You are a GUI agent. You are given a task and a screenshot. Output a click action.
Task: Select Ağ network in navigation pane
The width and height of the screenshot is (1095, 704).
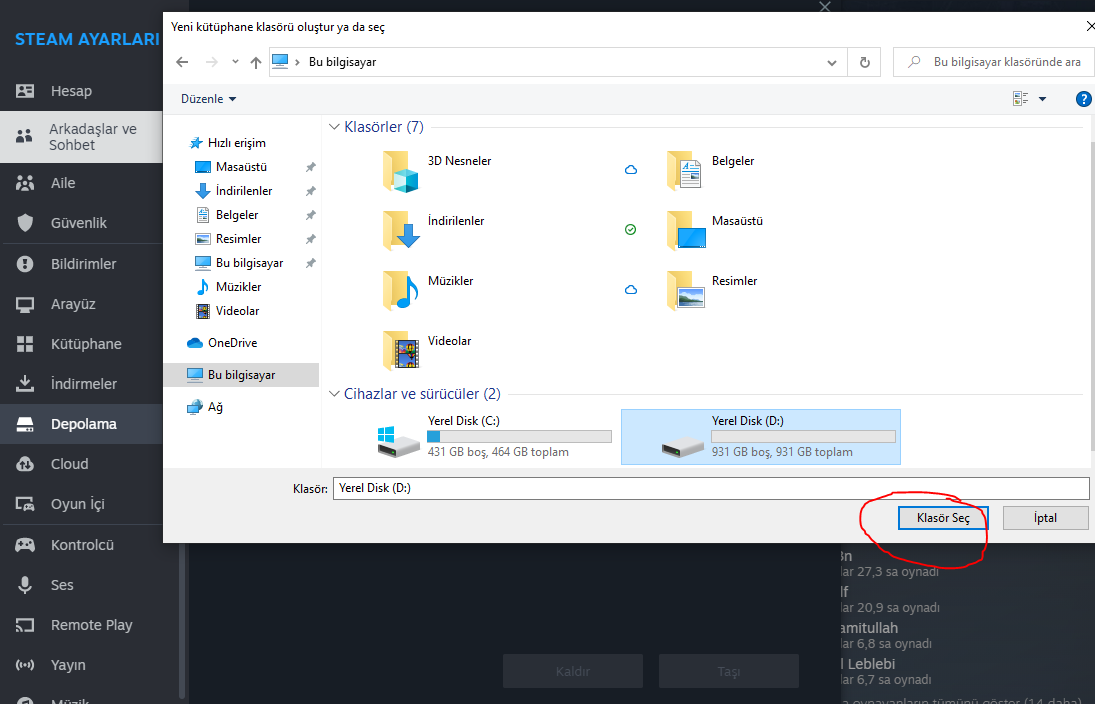[x=214, y=407]
